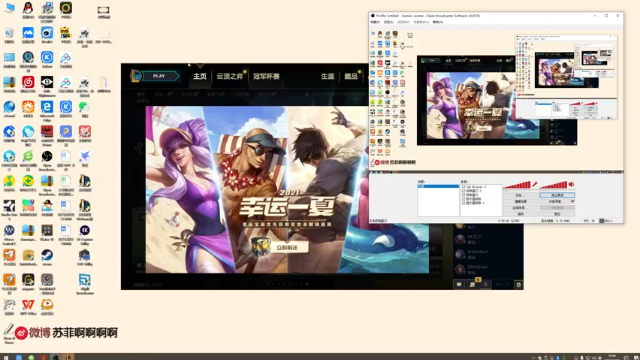Click the Exit button in OBS
This screenshot has height=360, width=640.
pyautogui.click(x=557, y=214)
